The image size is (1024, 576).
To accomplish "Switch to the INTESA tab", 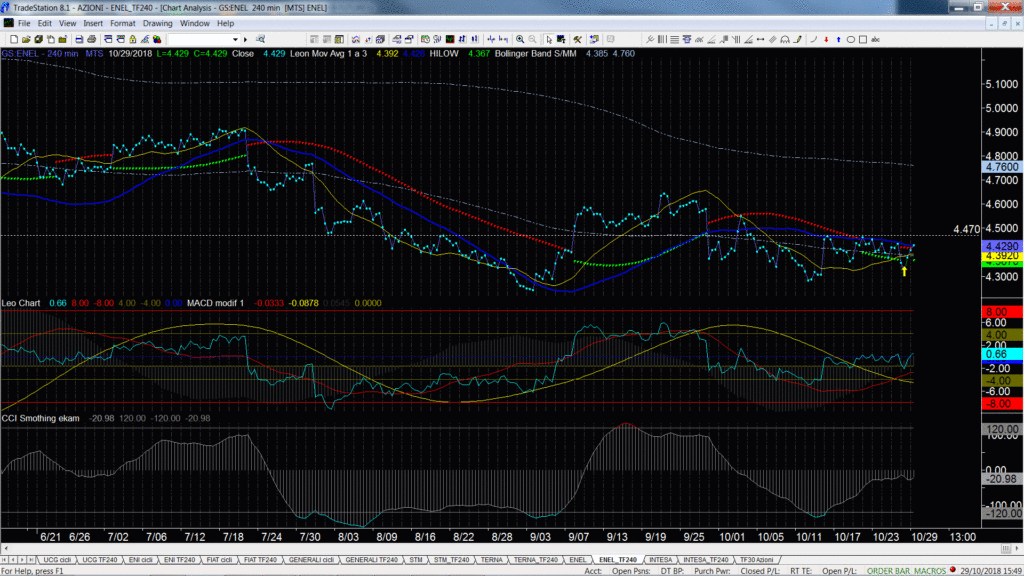I will 660,560.
